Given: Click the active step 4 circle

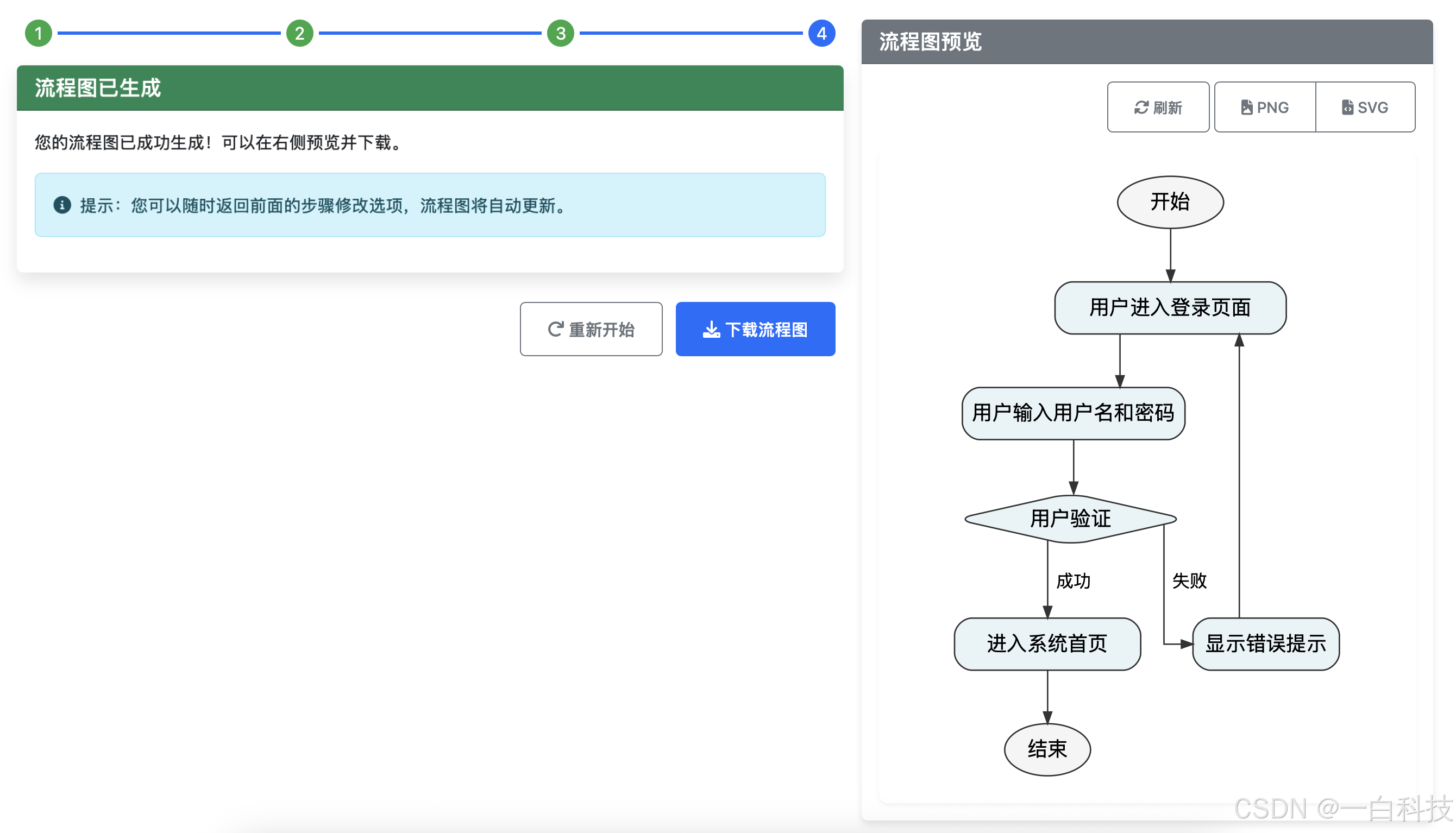Looking at the screenshot, I should (821, 33).
